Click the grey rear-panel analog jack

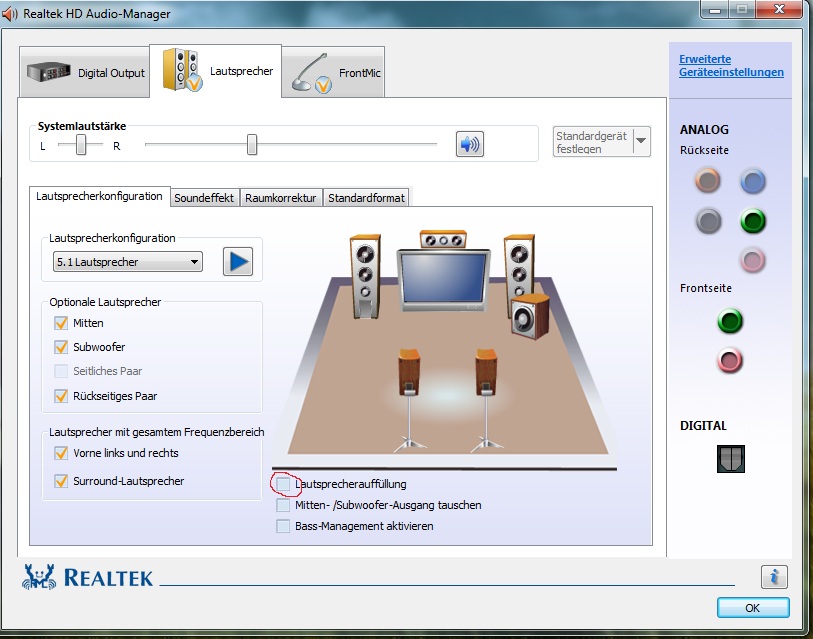pyautogui.click(x=708, y=220)
